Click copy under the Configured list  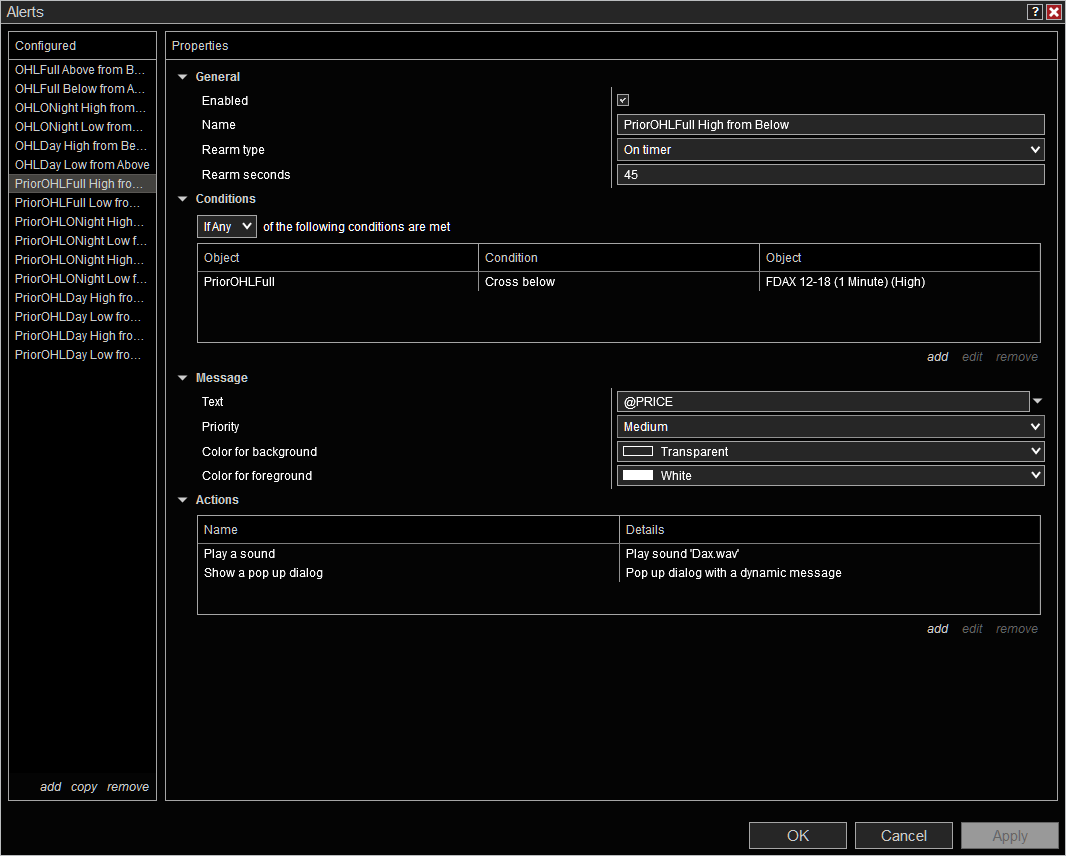(84, 787)
